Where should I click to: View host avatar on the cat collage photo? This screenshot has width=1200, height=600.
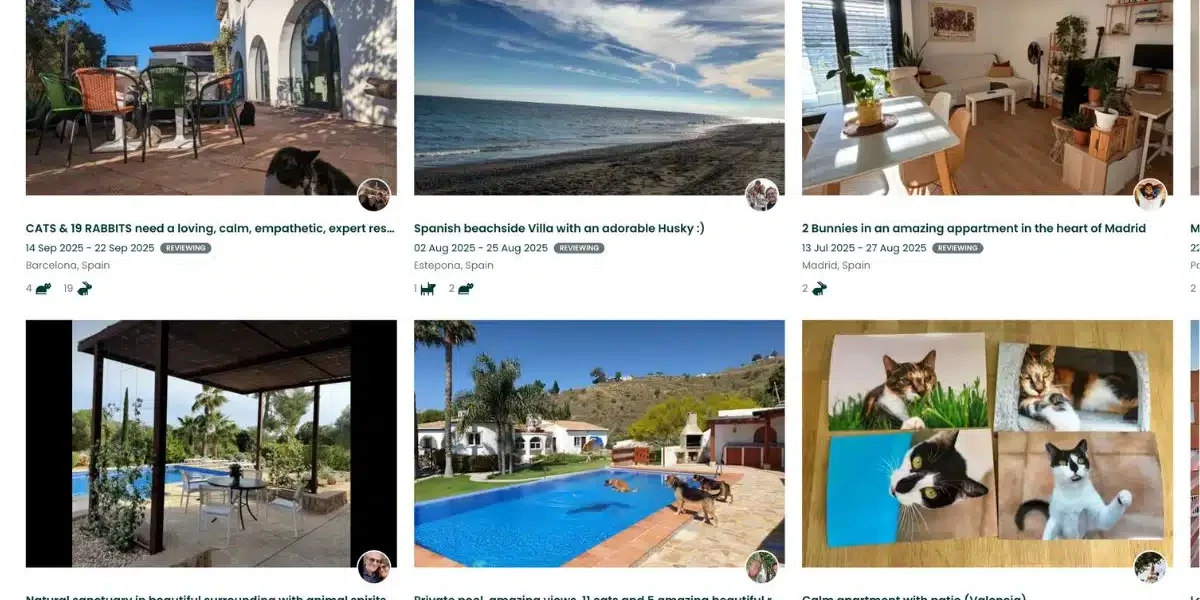tap(1150, 567)
